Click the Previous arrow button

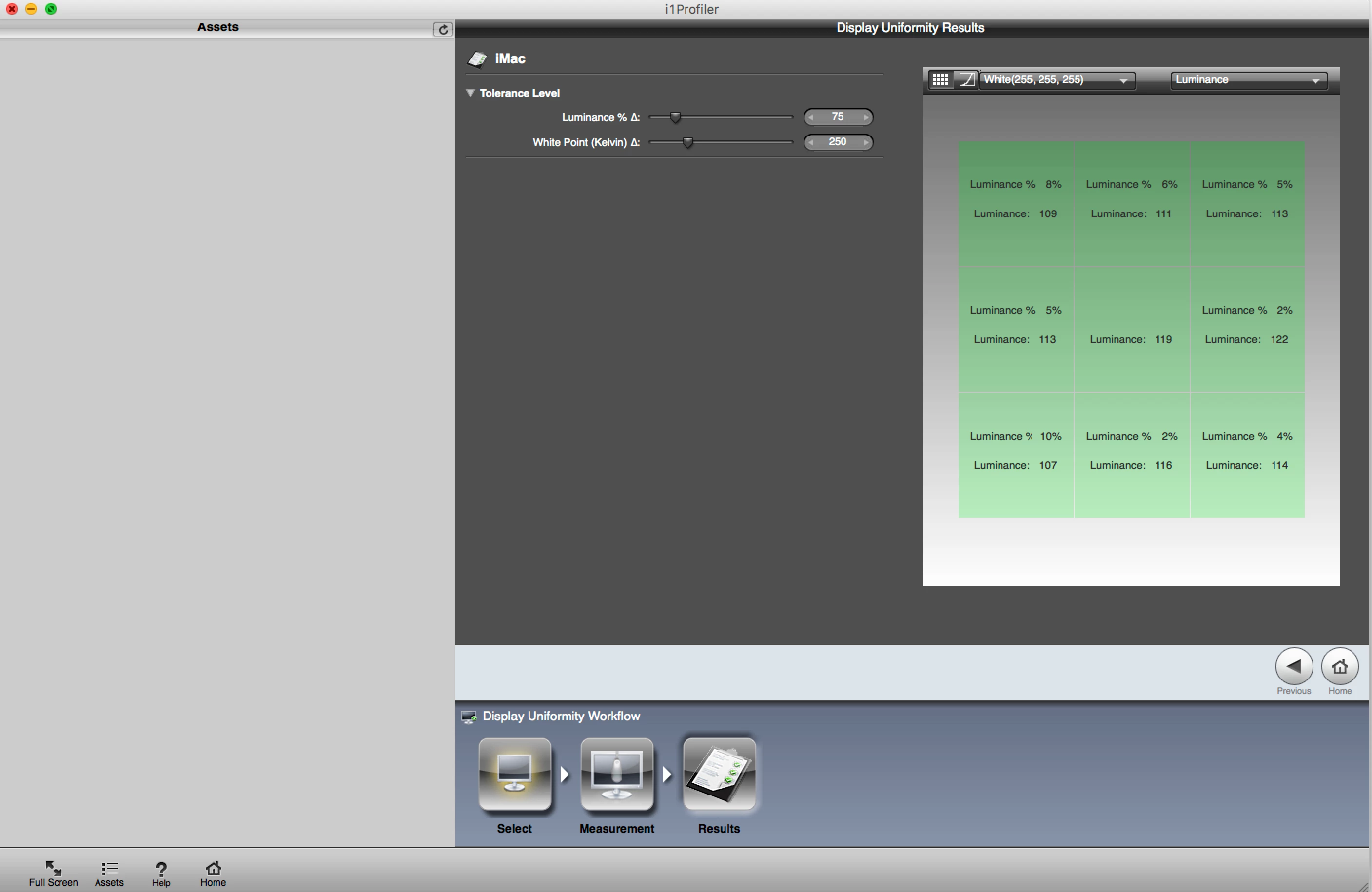point(1294,667)
